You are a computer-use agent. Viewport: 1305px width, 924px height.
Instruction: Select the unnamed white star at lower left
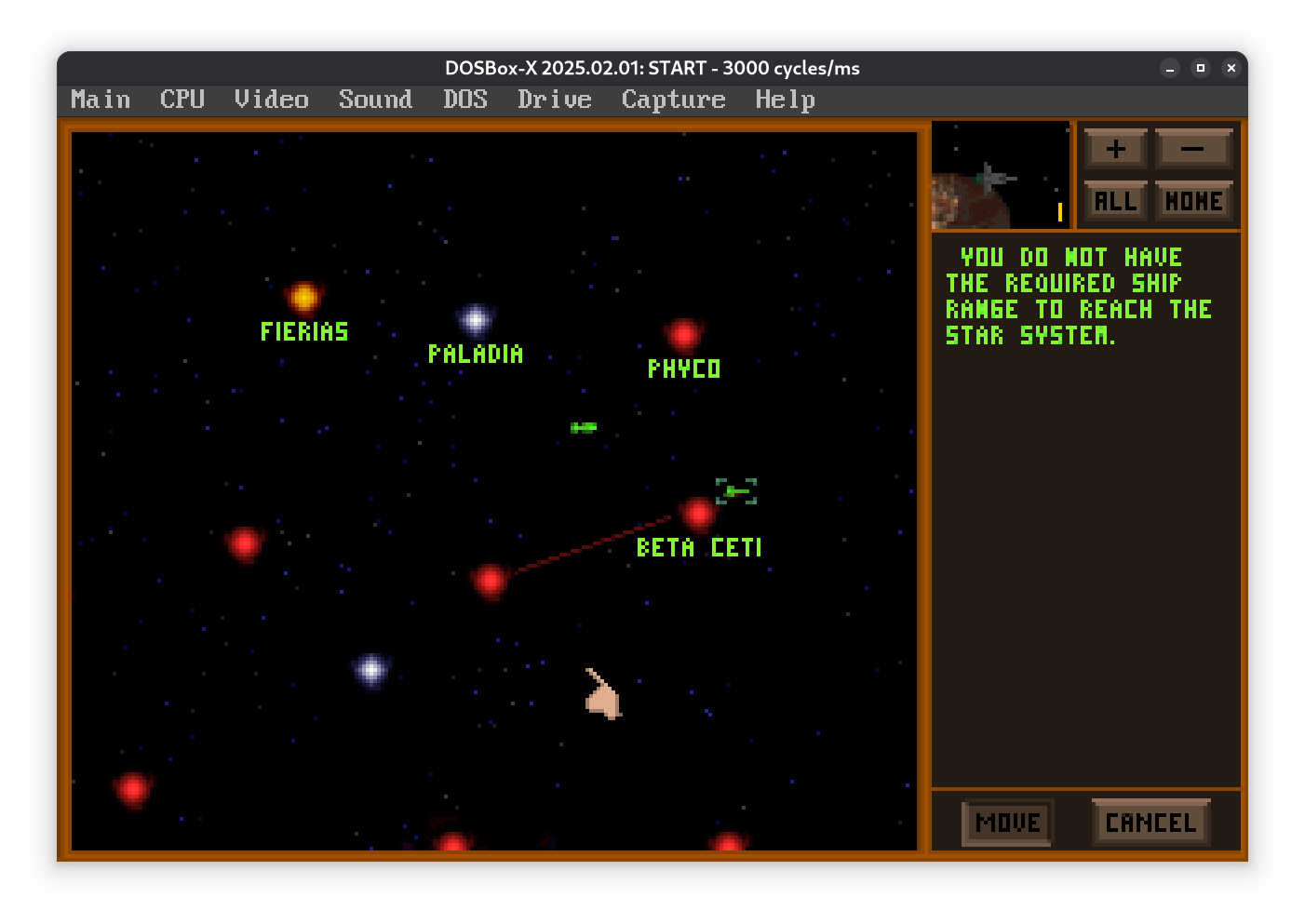(371, 669)
